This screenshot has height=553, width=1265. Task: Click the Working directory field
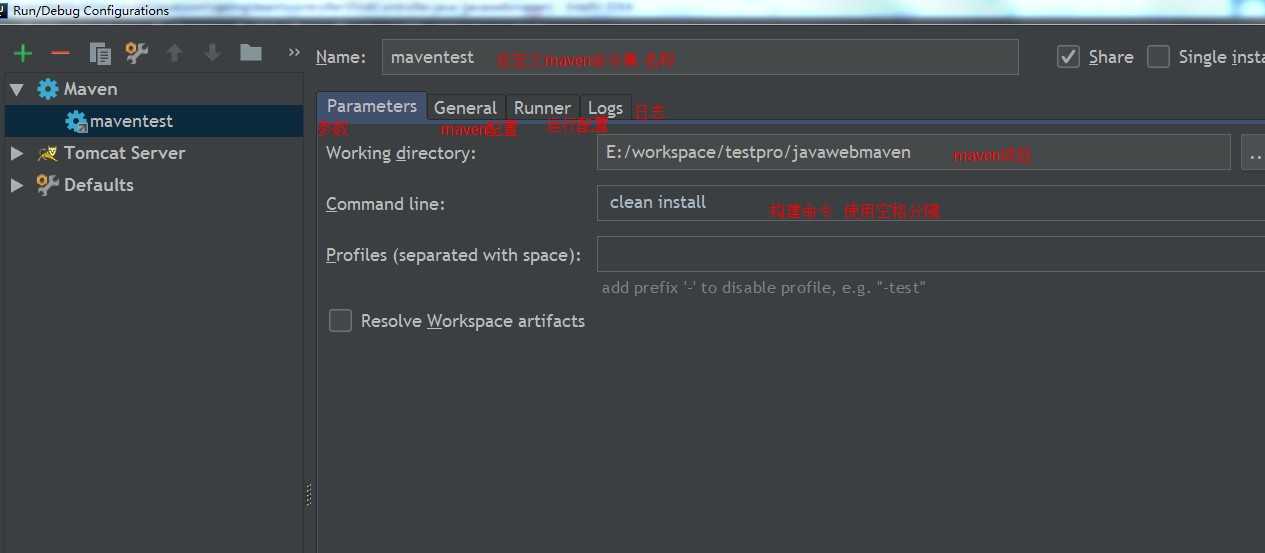pos(913,153)
